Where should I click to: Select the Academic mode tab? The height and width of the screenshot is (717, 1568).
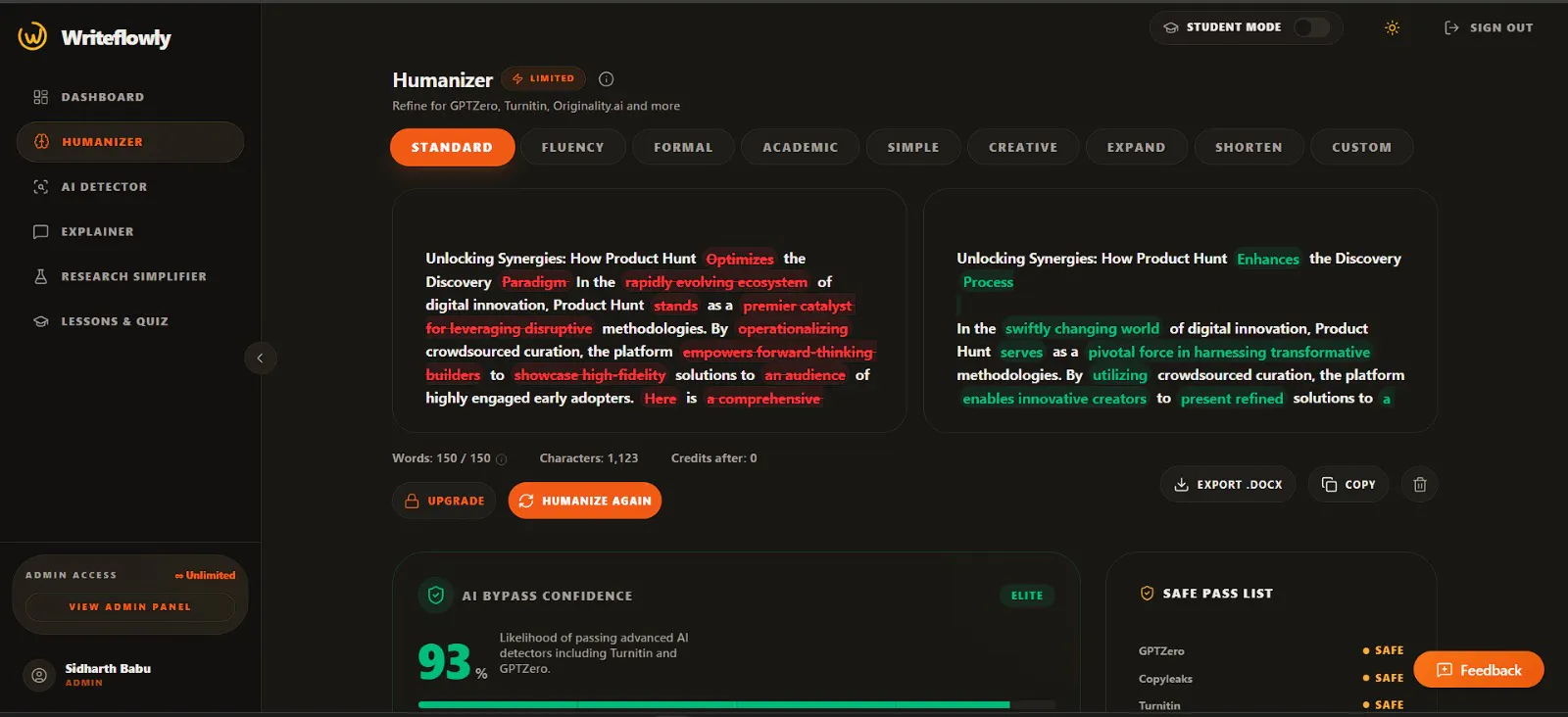(x=801, y=147)
